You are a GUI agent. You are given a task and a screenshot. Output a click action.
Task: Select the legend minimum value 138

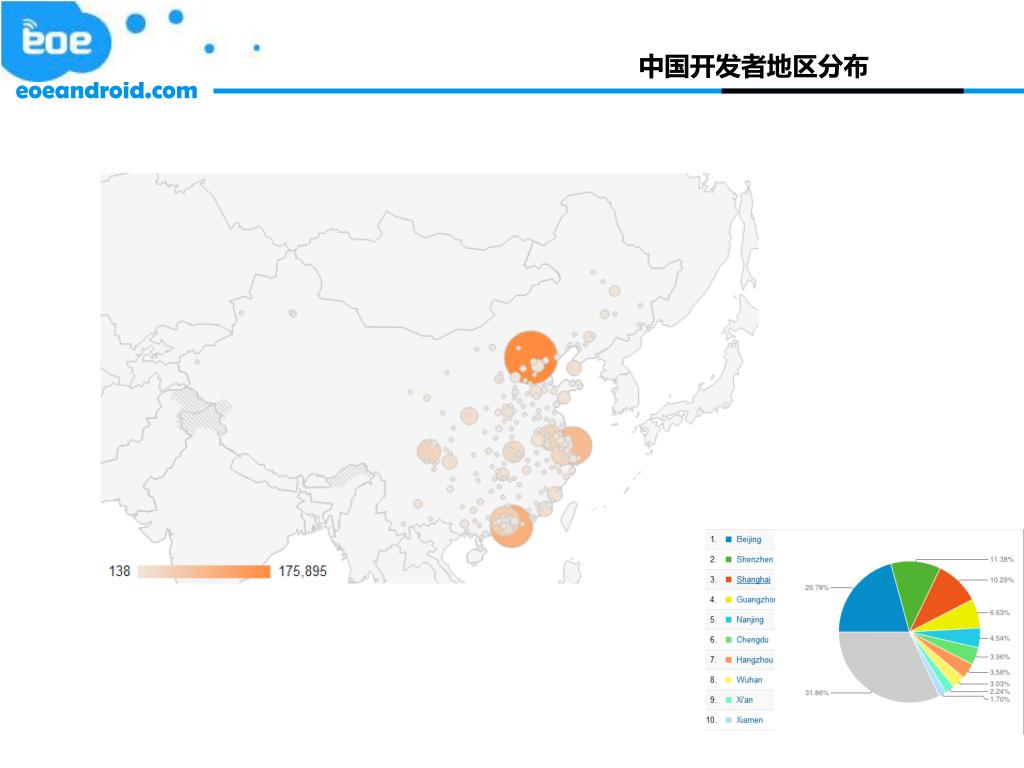120,571
